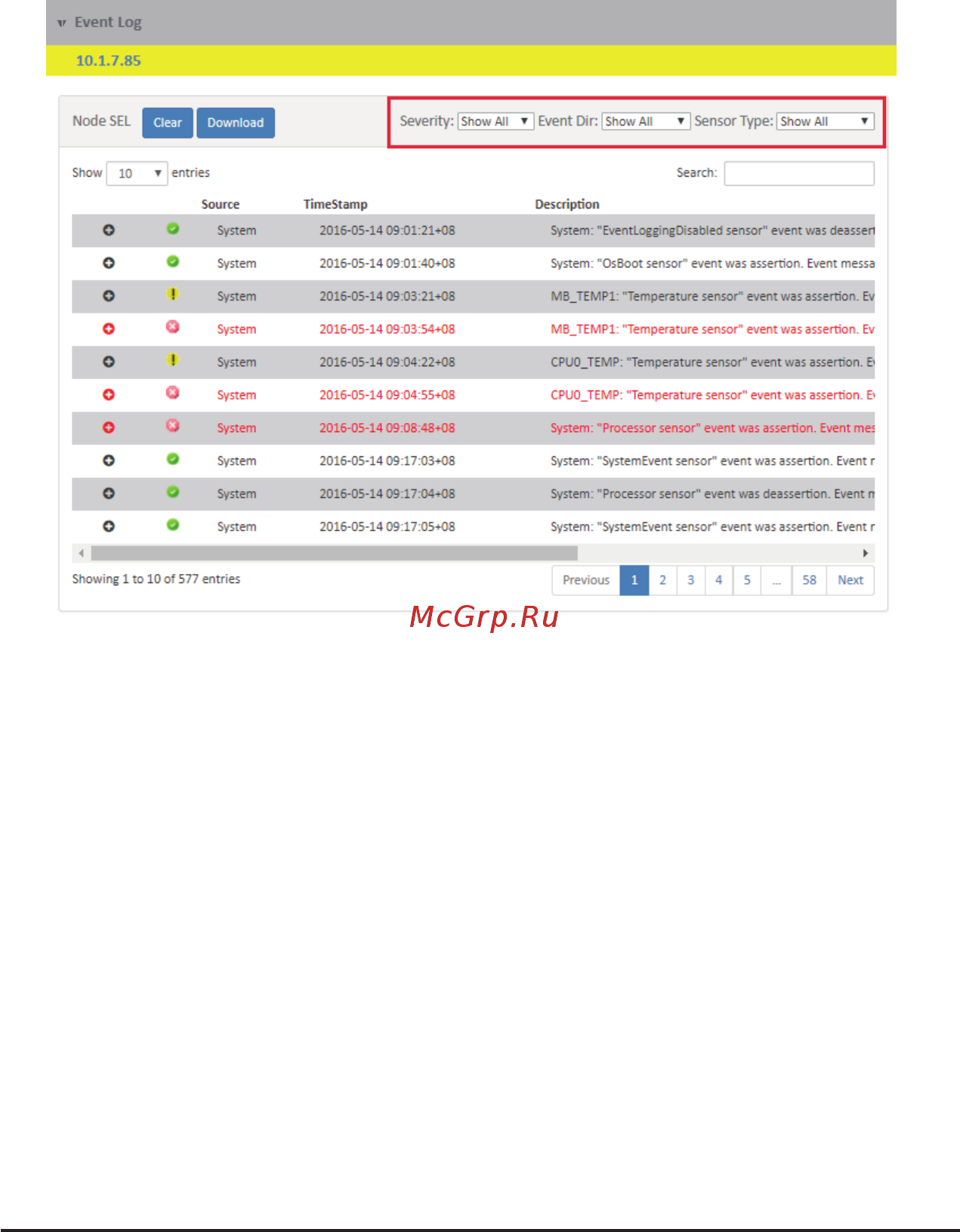Screen dimensions: 960x1232
Task: Click green OK status icon for 09:17:05 row
Action: click(173, 524)
